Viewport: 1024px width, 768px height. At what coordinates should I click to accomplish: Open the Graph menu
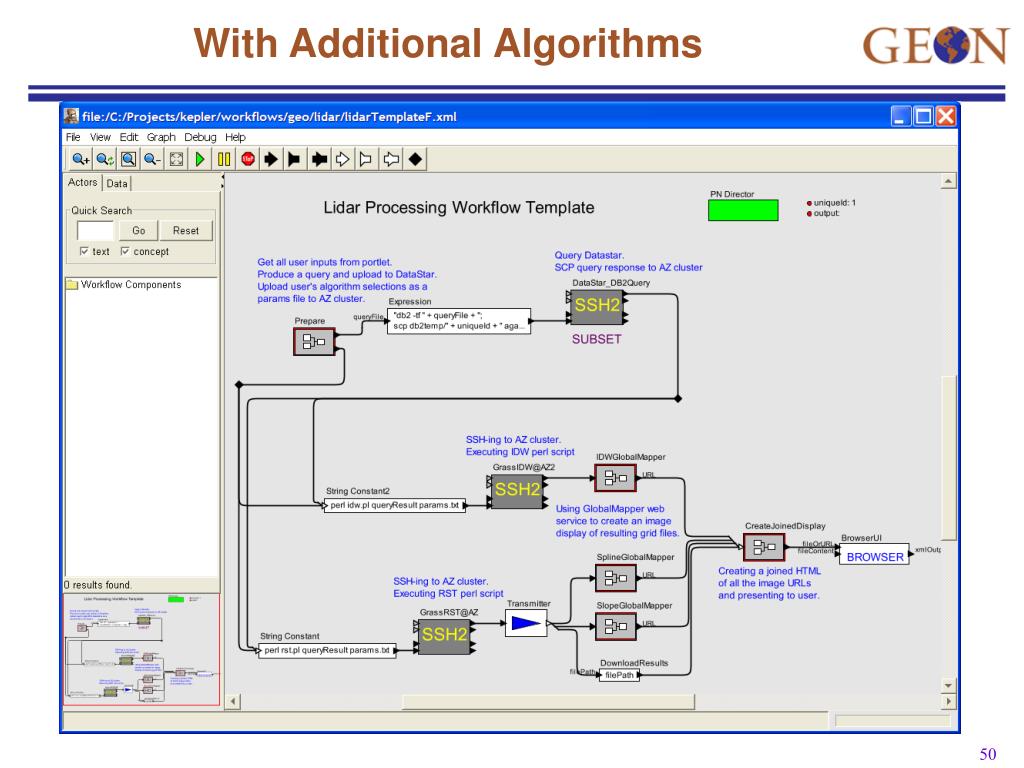click(x=161, y=137)
